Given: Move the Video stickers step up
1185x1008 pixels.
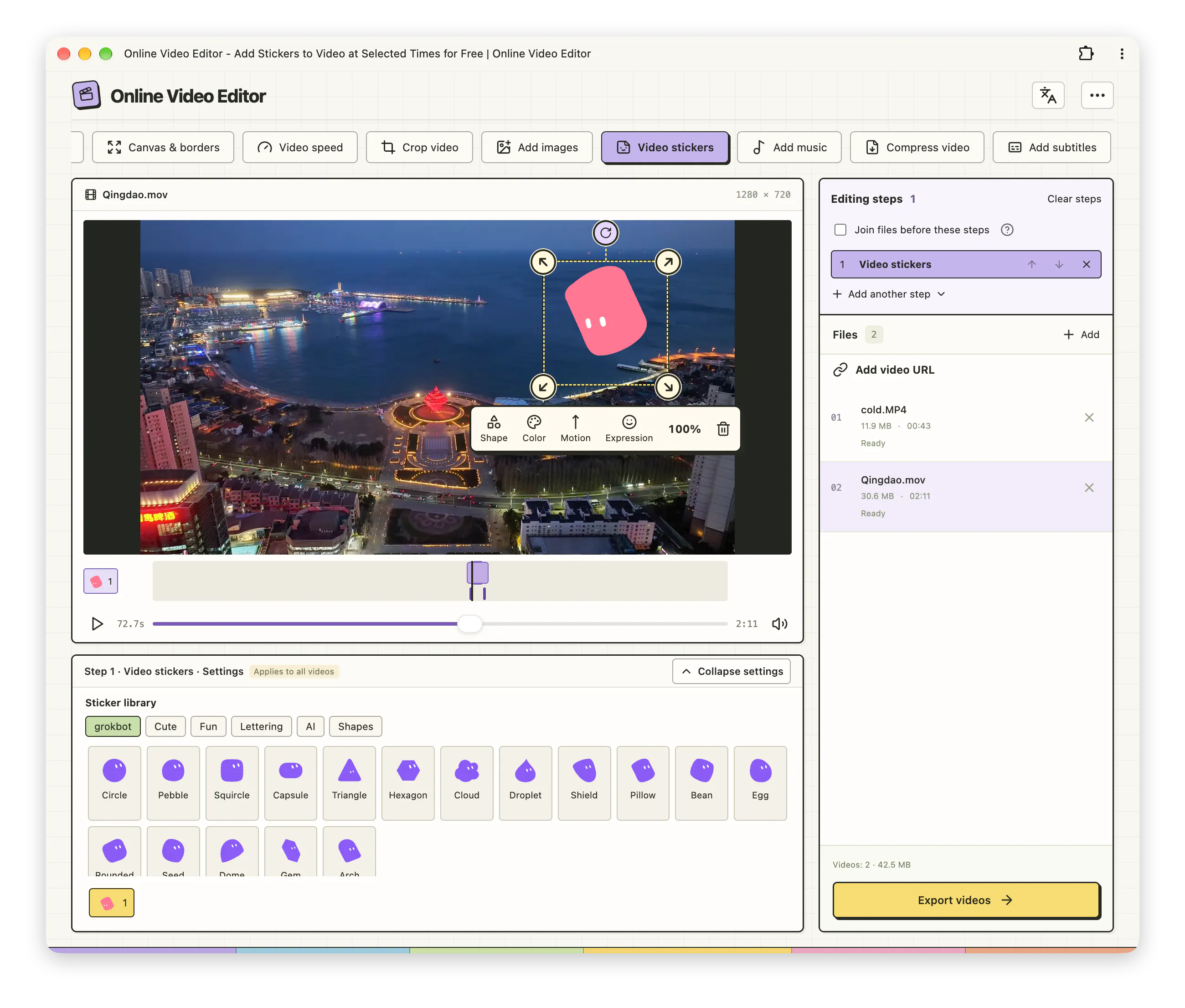Looking at the screenshot, I should click(1031, 264).
